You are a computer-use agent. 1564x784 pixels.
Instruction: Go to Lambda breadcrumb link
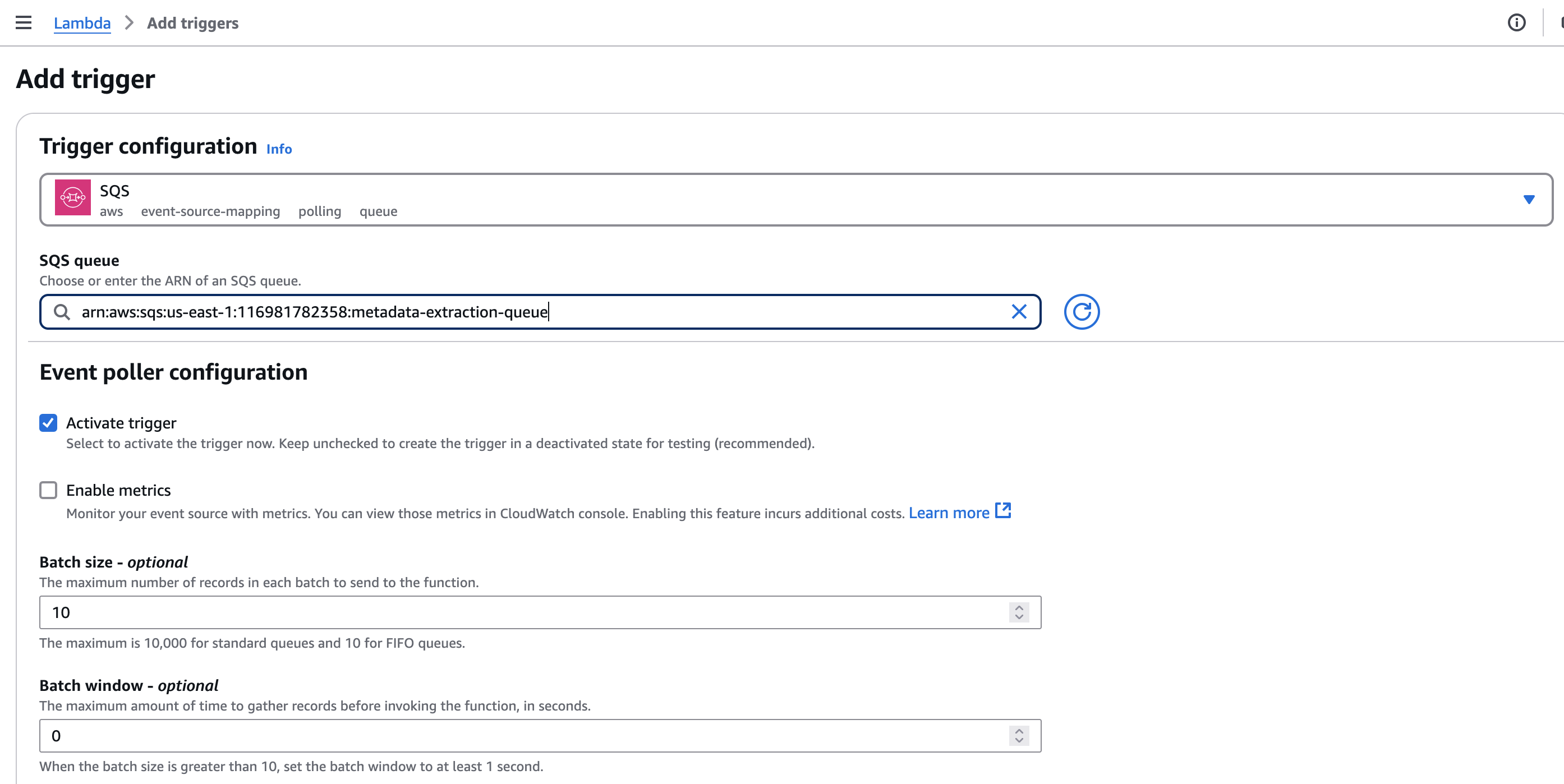tap(82, 23)
